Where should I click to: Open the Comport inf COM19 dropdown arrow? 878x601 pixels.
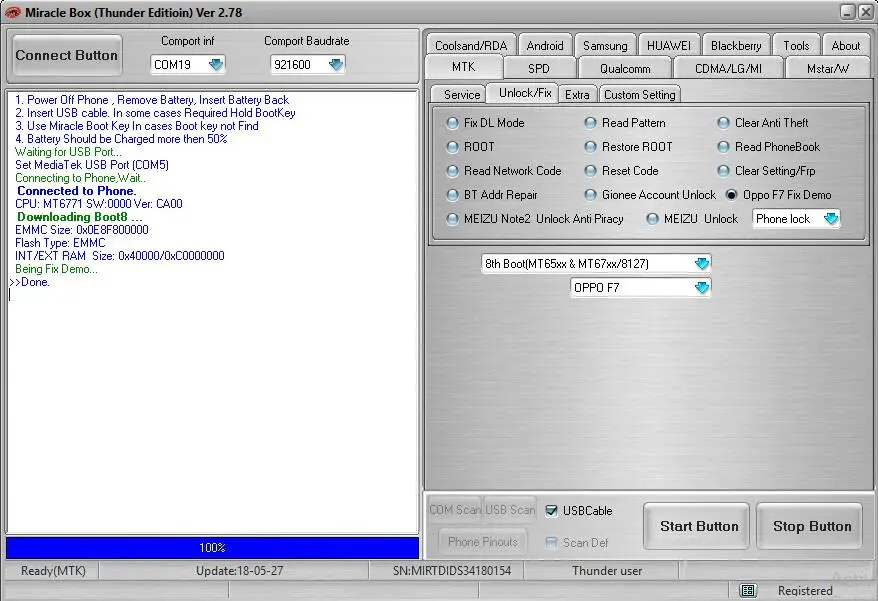point(216,64)
